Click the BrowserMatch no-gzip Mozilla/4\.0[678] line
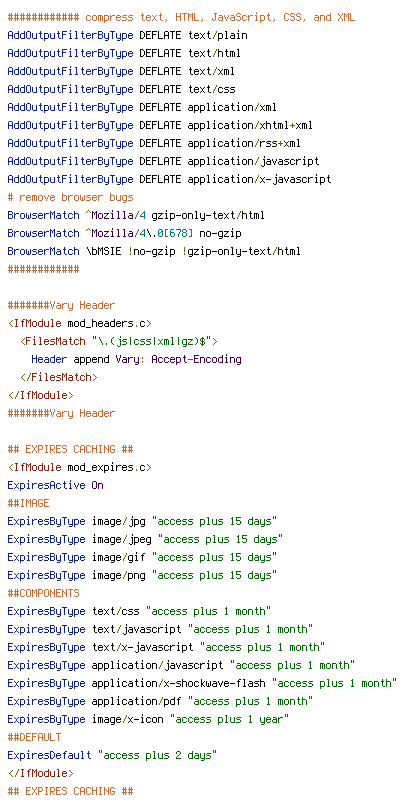406x808 pixels. [x=124, y=233]
